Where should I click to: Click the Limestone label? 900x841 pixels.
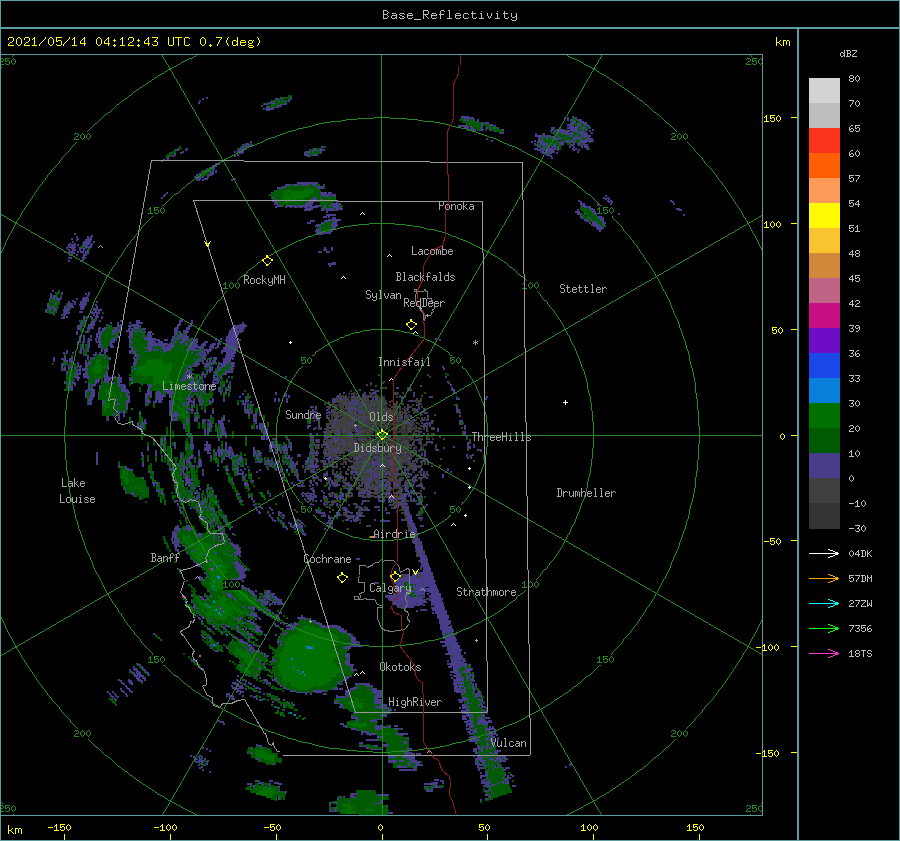[189, 386]
